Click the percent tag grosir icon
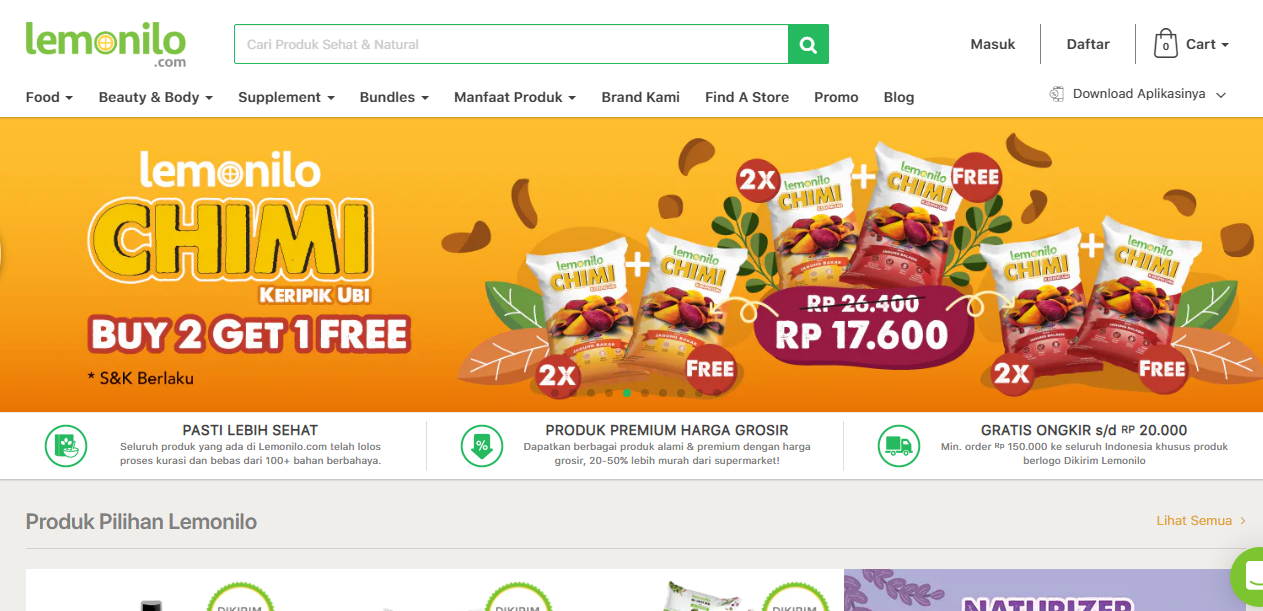 (x=481, y=446)
